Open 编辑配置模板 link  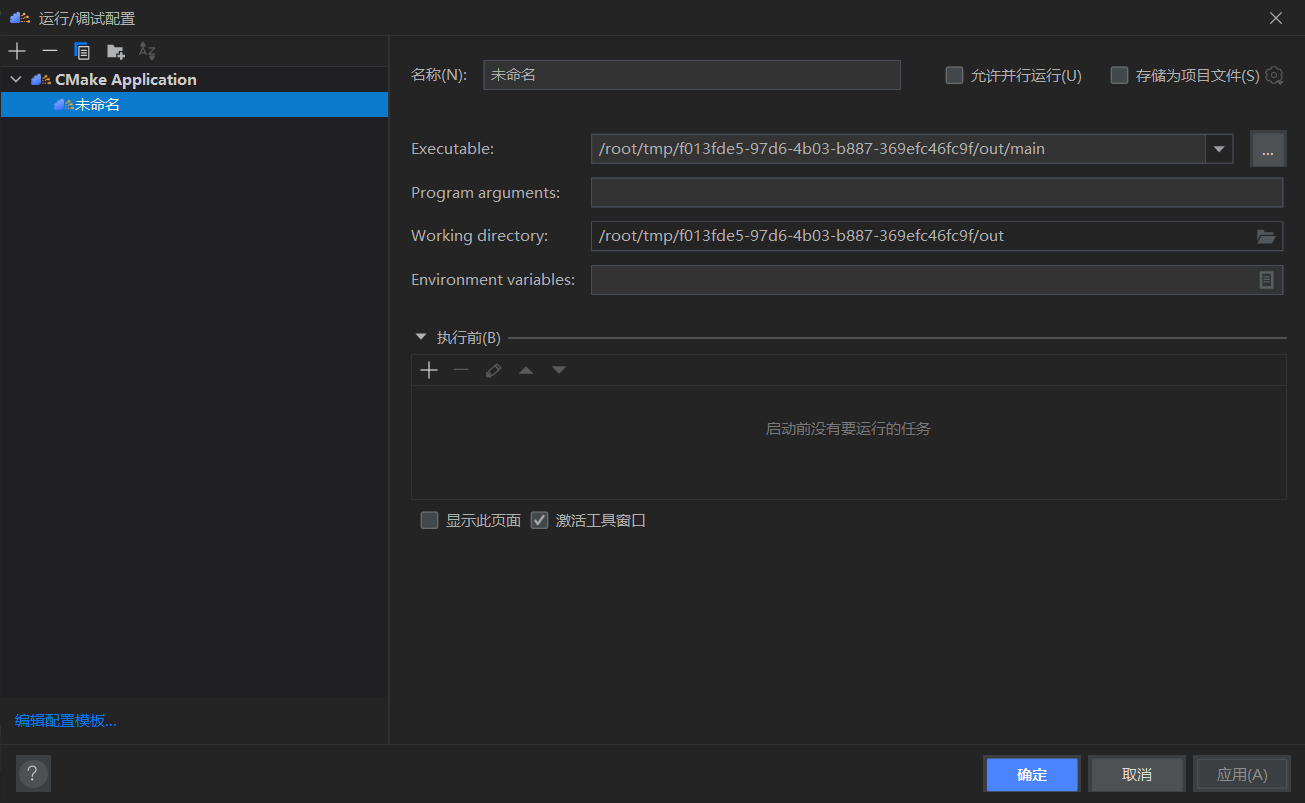[65, 720]
